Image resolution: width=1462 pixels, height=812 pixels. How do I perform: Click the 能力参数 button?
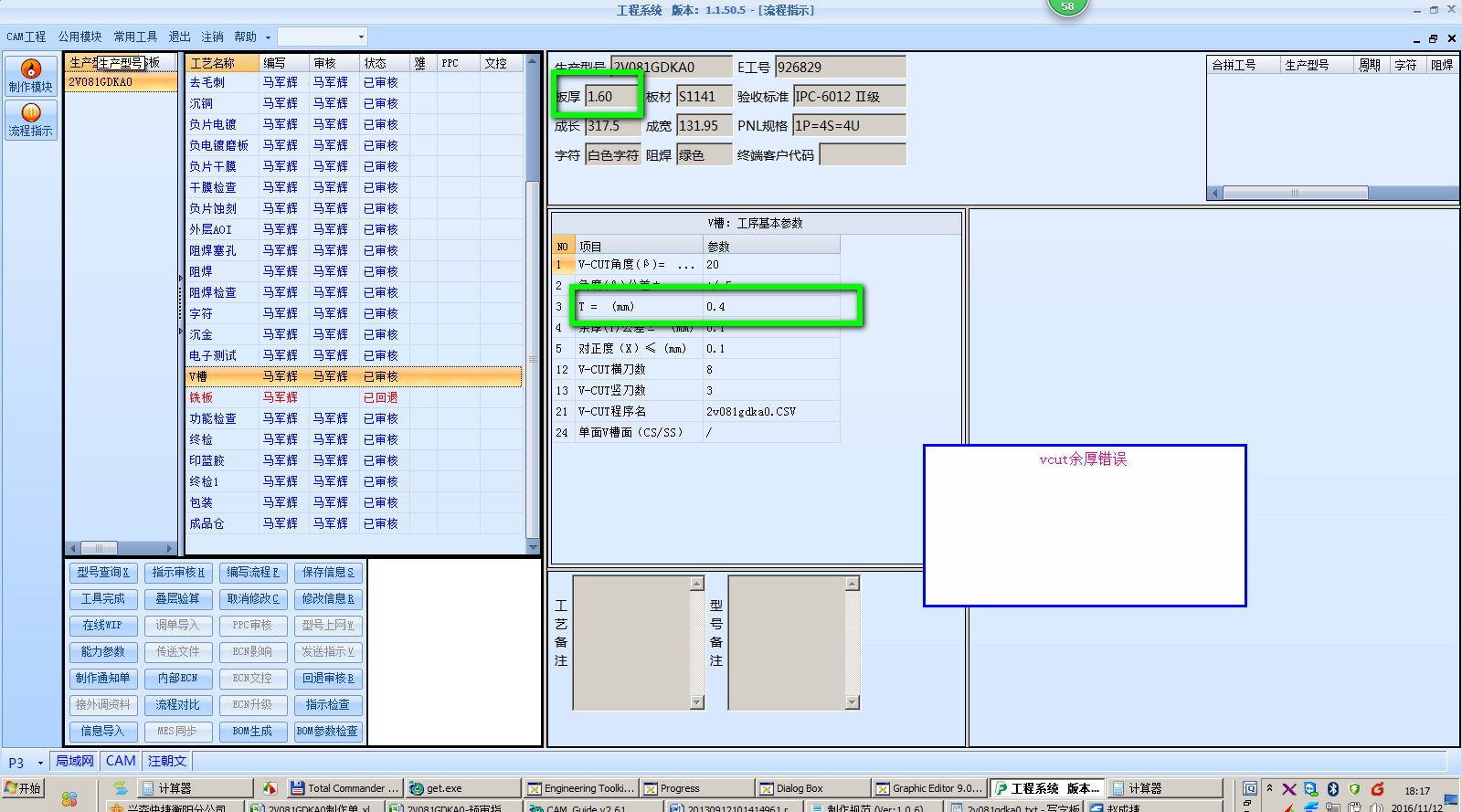pos(103,652)
